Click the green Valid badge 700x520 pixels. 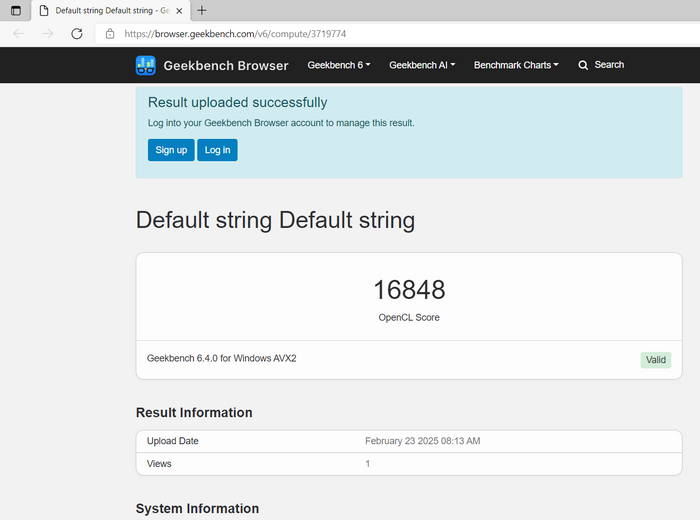[655, 360]
